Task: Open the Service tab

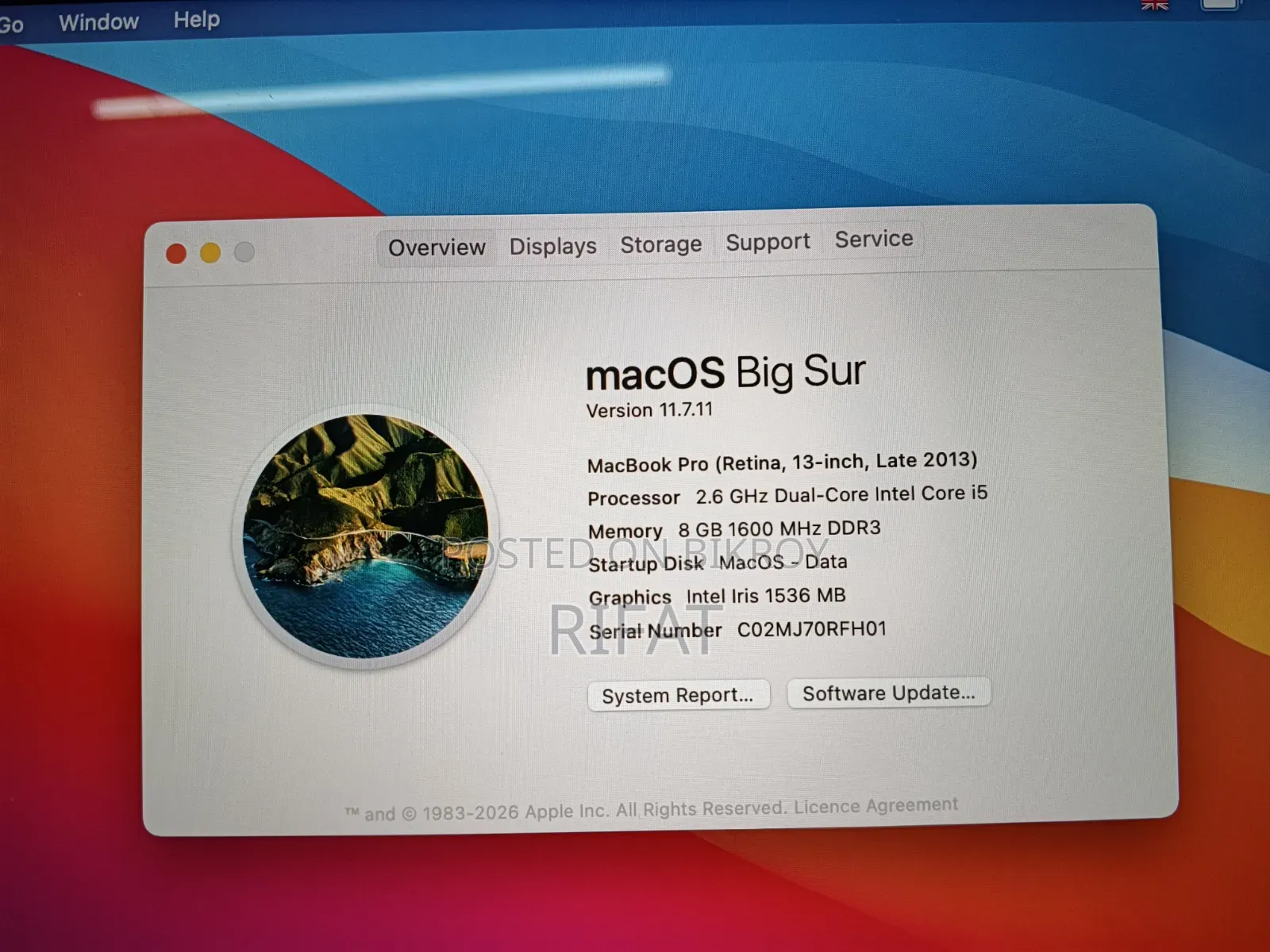Action: click(x=873, y=239)
